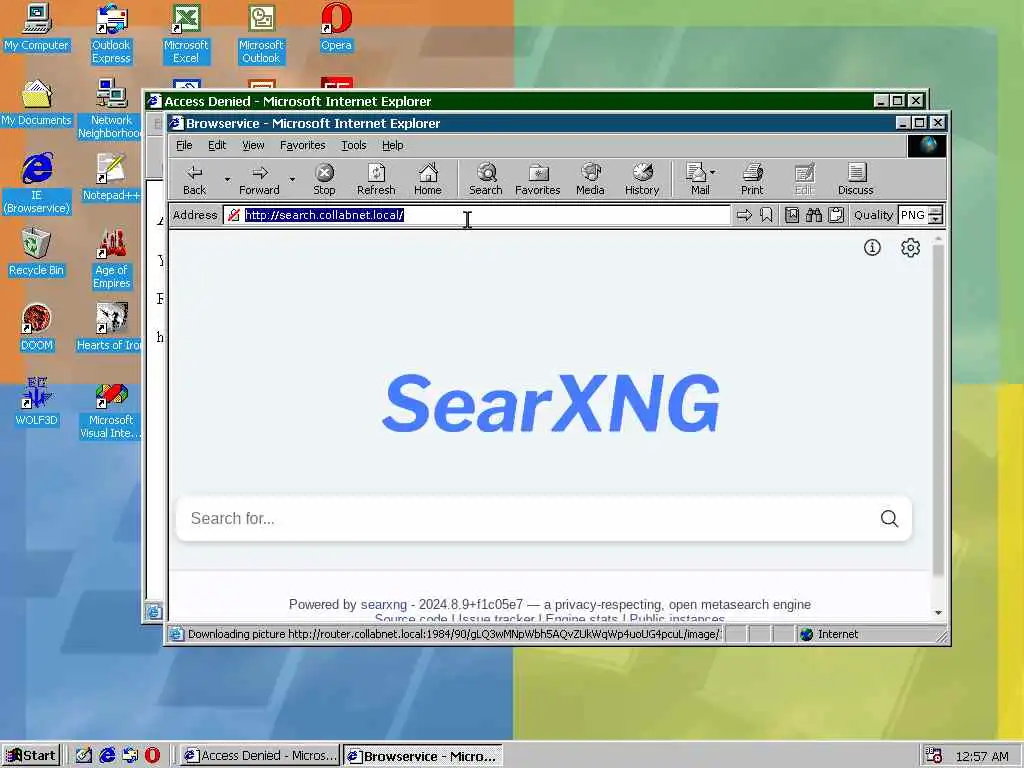The width and height of the screenshot is (1024, 768).
Task: Click the clipboard icon near Quality
Action: pyautogui.click(x=836, y=215)
